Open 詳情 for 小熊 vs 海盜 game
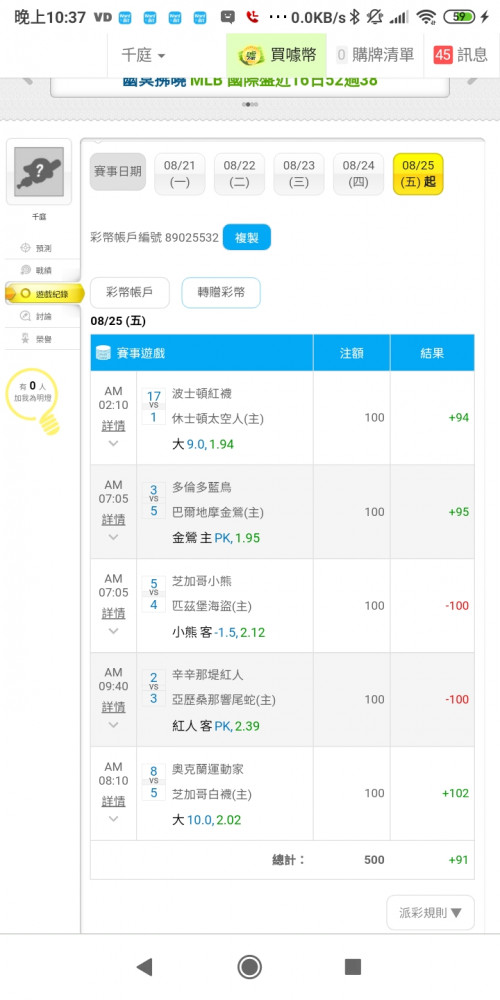This screenshot has width=500, height=1000. tap(114, 614)
